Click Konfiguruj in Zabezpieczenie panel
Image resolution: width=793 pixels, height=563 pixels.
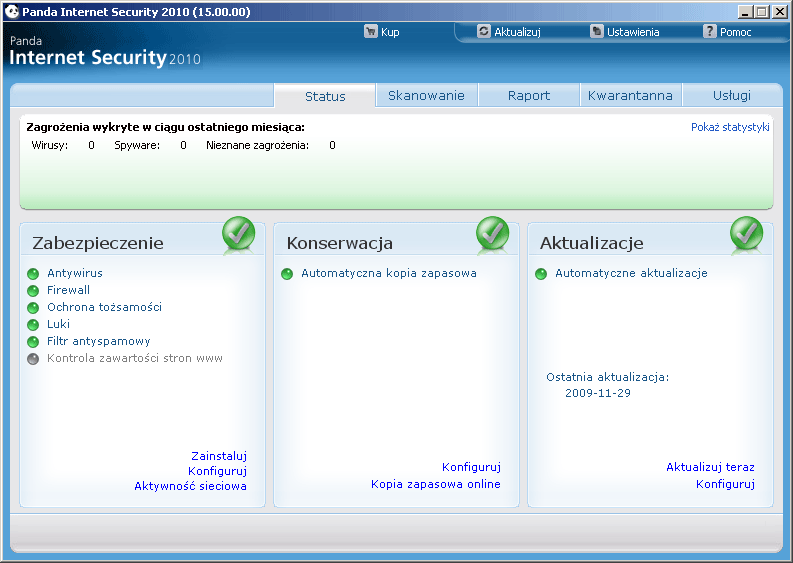[217, 471]
